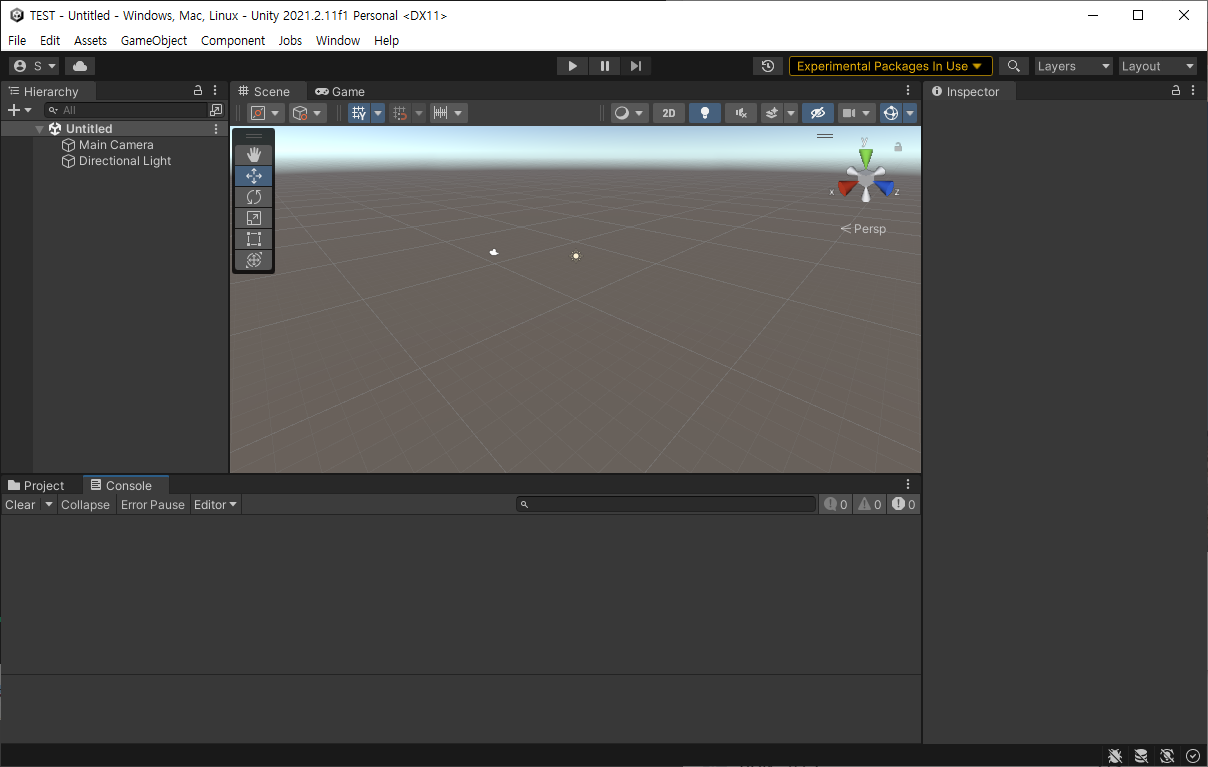The width and height of the screenshot is (1208, 767).
Task: Switch to the Project tab
Action: point(36,485)
